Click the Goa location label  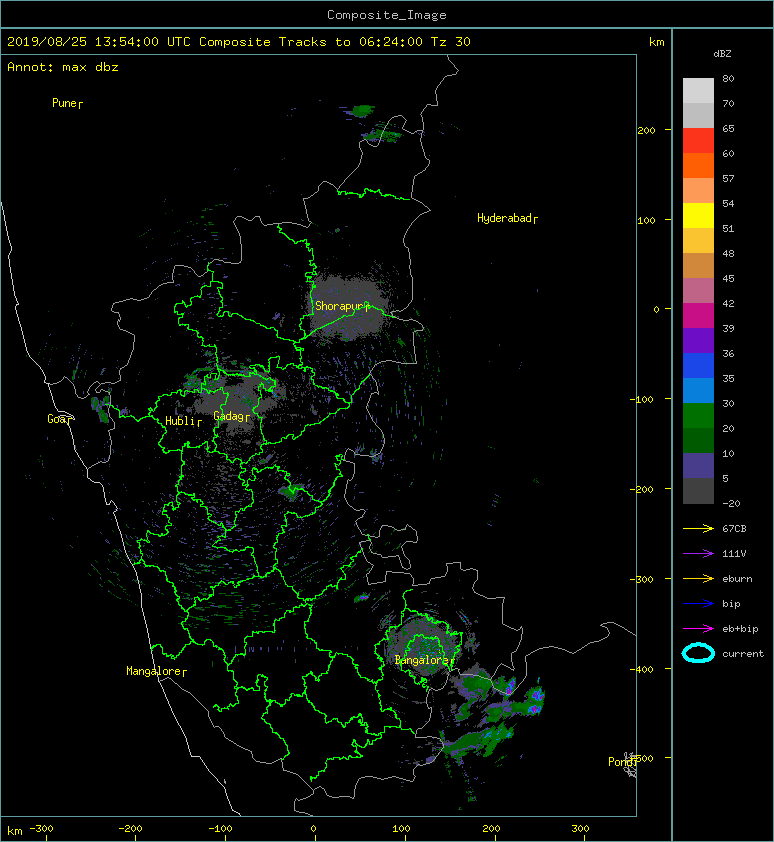click(59, 419)
